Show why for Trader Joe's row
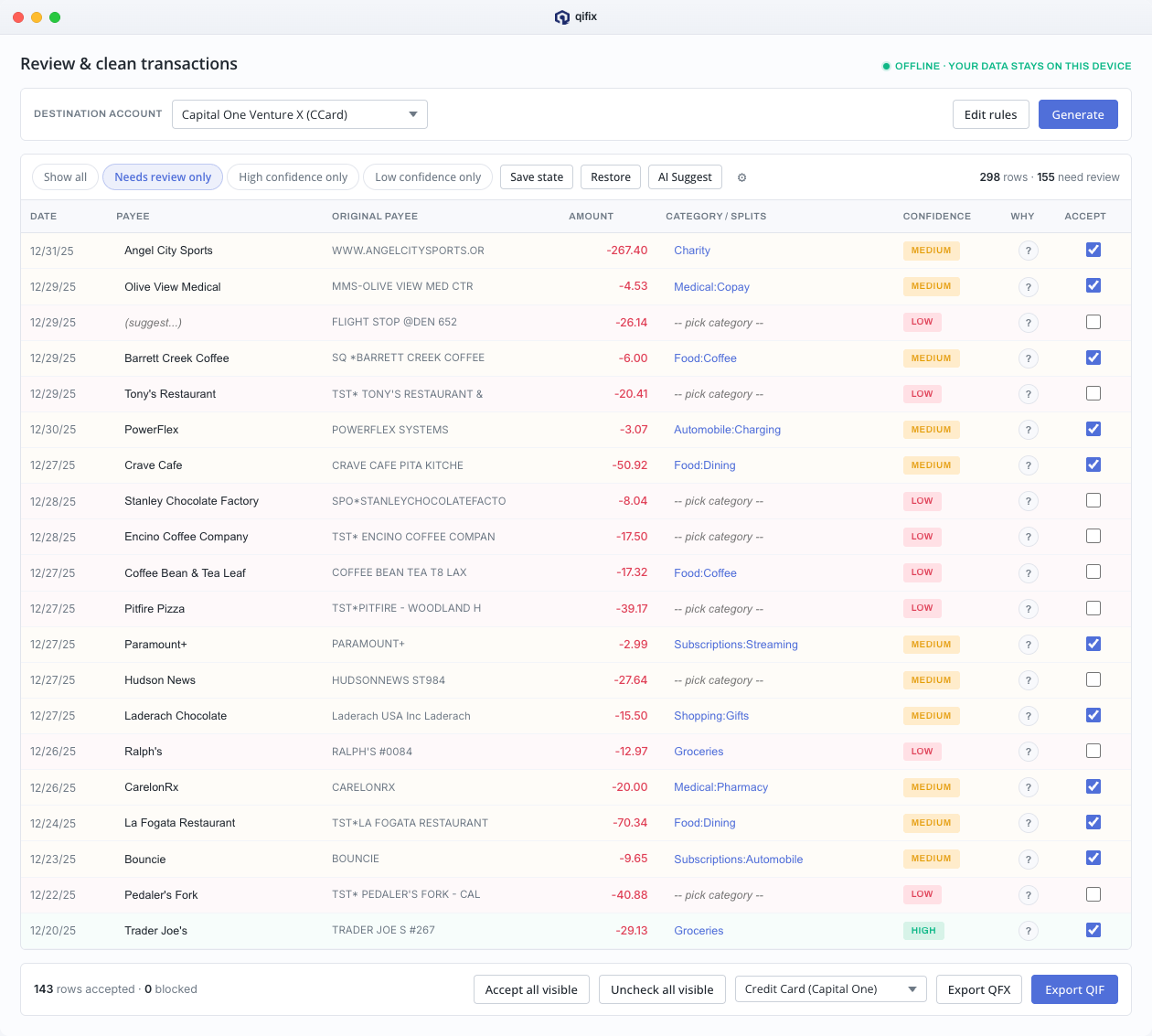1152x1036 pixels. pyautogui.click(x=1029, y=931)
